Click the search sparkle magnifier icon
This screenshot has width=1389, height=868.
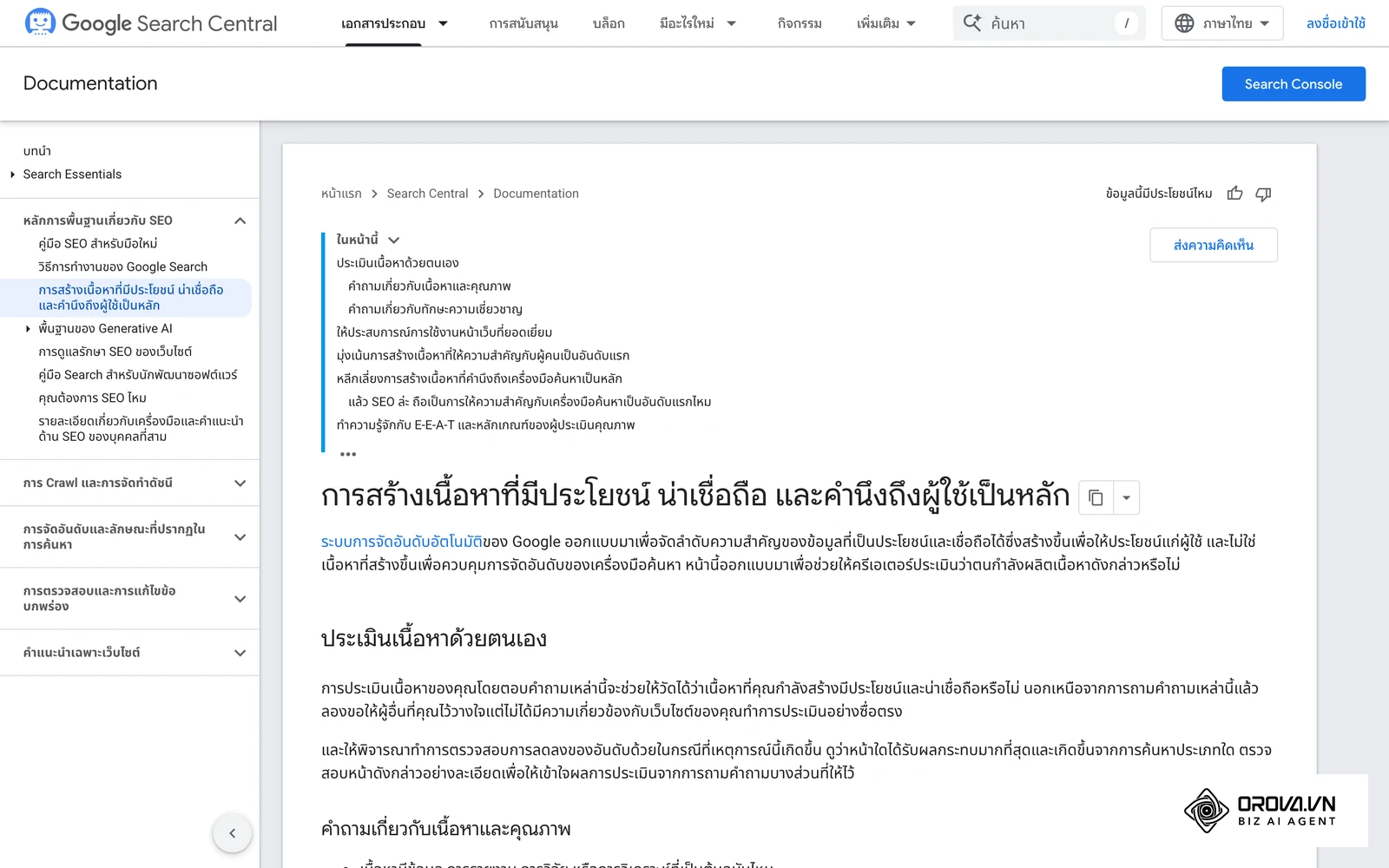click(972, 23)
